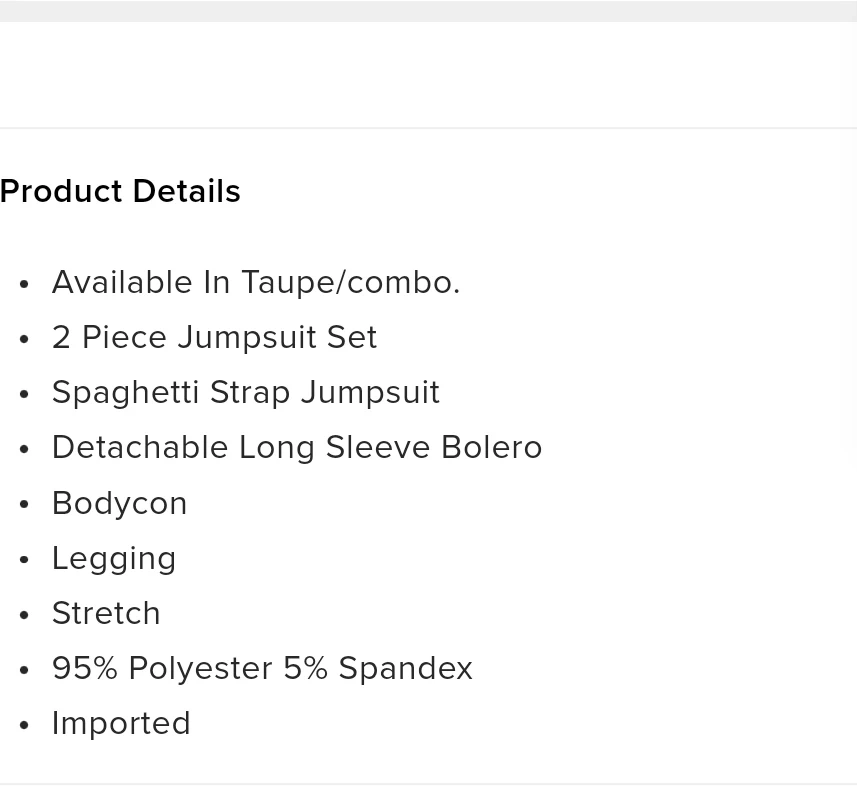Select the 'Spaghetti Strap Jumpsuit' item
The width and height of the screenshot is (857, 787).
pos(246,393)
